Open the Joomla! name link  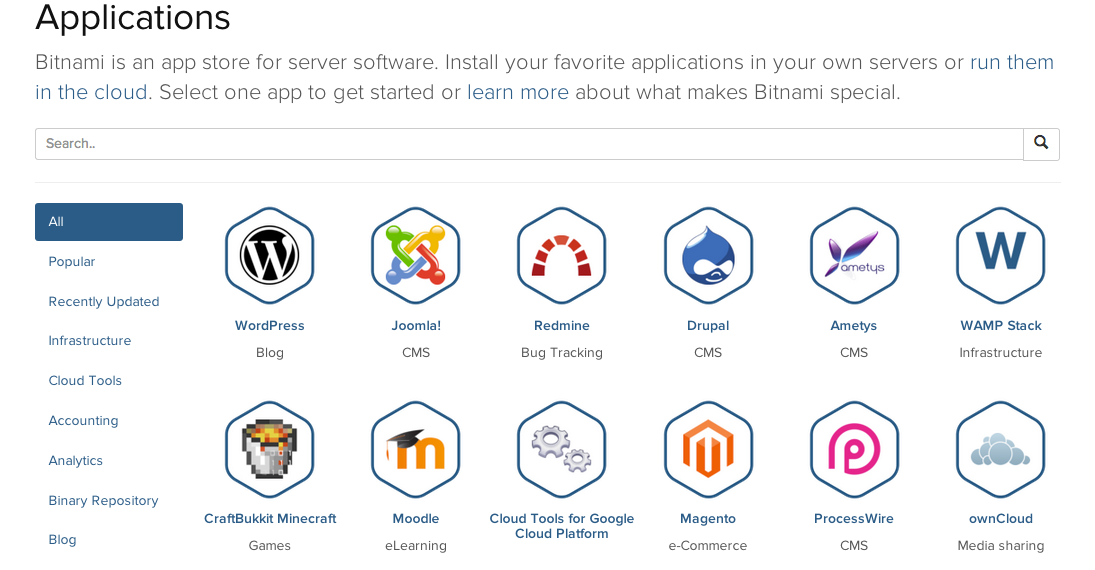(x=416, y=326)
